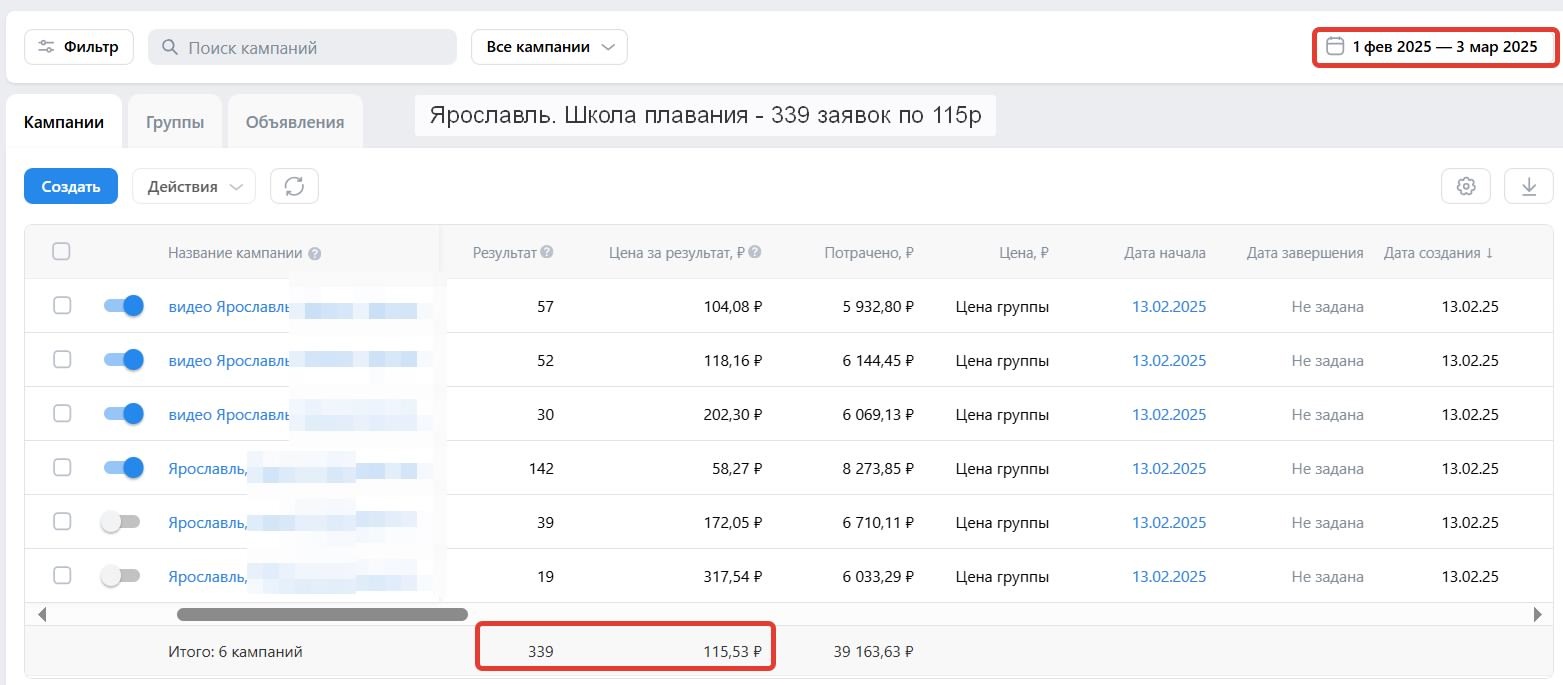This screenshot has height=685, width=1563.
Task: Click help icon next to Результат
Action: (547, 253)
